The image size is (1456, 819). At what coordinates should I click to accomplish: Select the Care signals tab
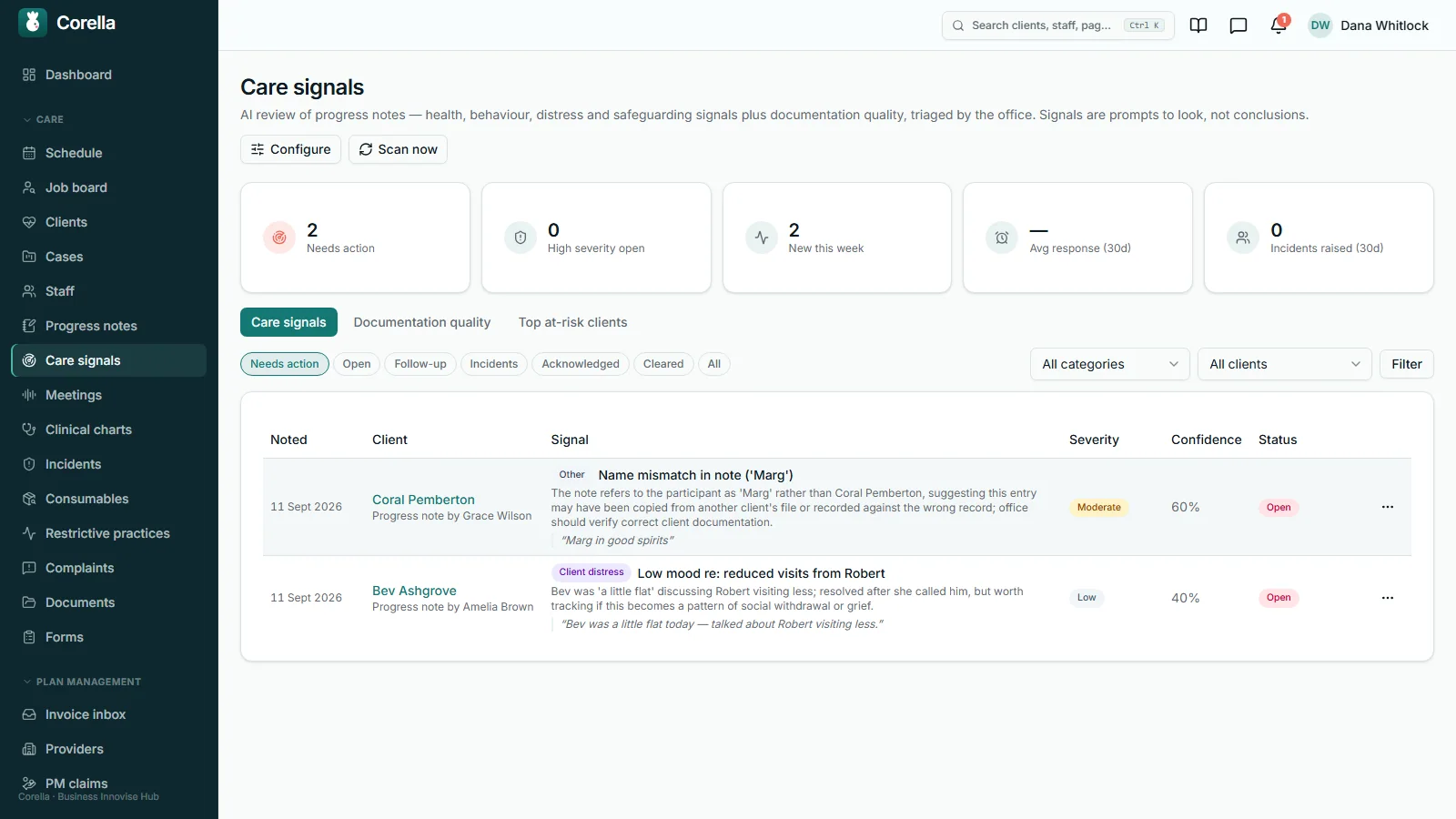pos(288,322)
